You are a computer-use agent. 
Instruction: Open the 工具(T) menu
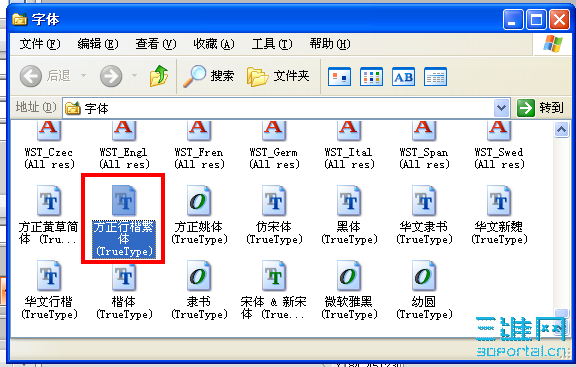[x=272, y=44]
